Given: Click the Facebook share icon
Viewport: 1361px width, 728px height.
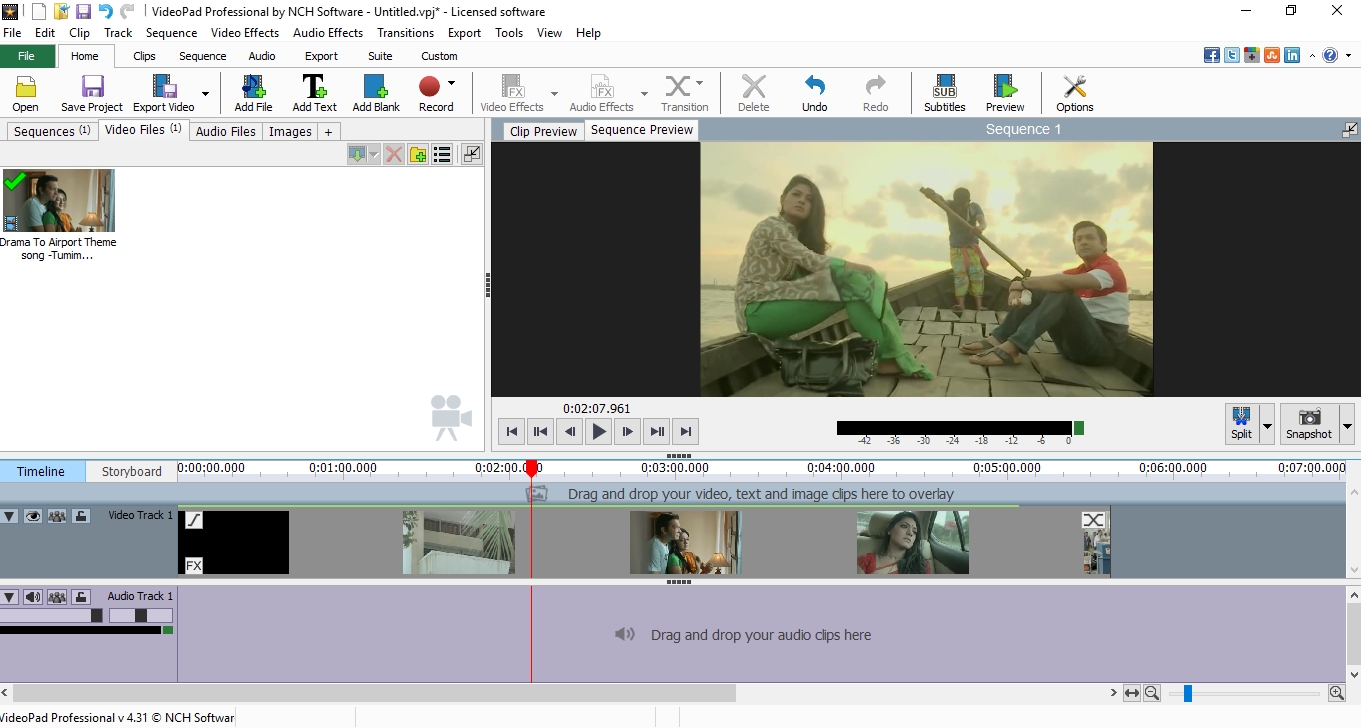Looking at the screenshot, I should pyautogui.click(x=1211, y=55).
